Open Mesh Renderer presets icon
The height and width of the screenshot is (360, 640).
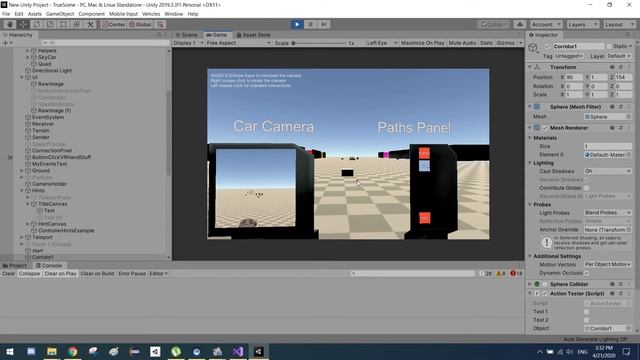pyautogui.click(x=621, y=128)
